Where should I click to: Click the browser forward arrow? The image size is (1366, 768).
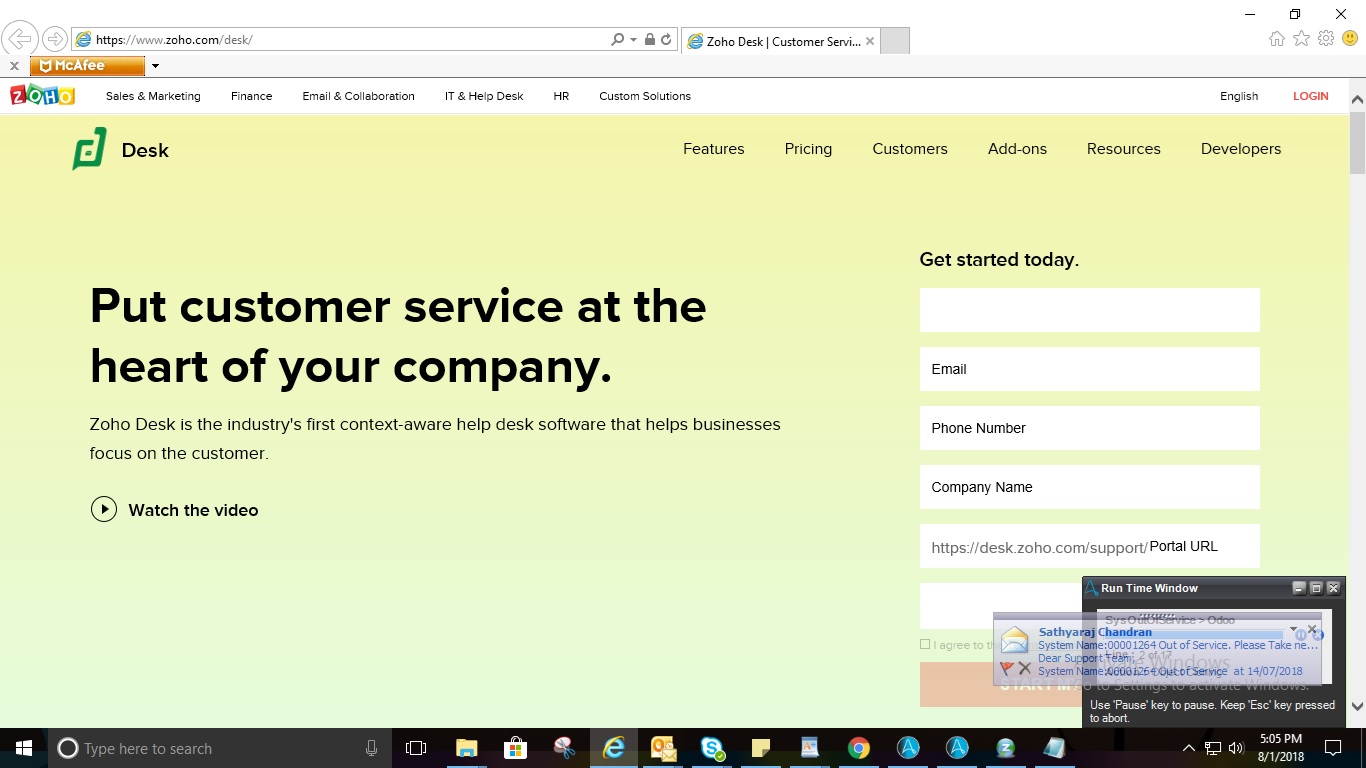pyautogui.click(x=54, y=39)
